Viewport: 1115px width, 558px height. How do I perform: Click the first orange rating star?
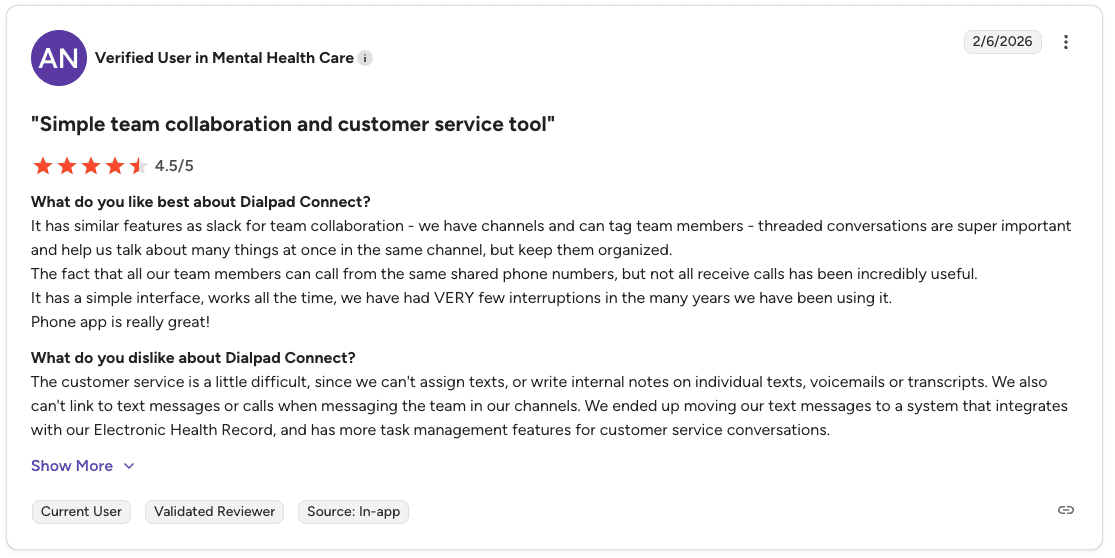[43, 166]
